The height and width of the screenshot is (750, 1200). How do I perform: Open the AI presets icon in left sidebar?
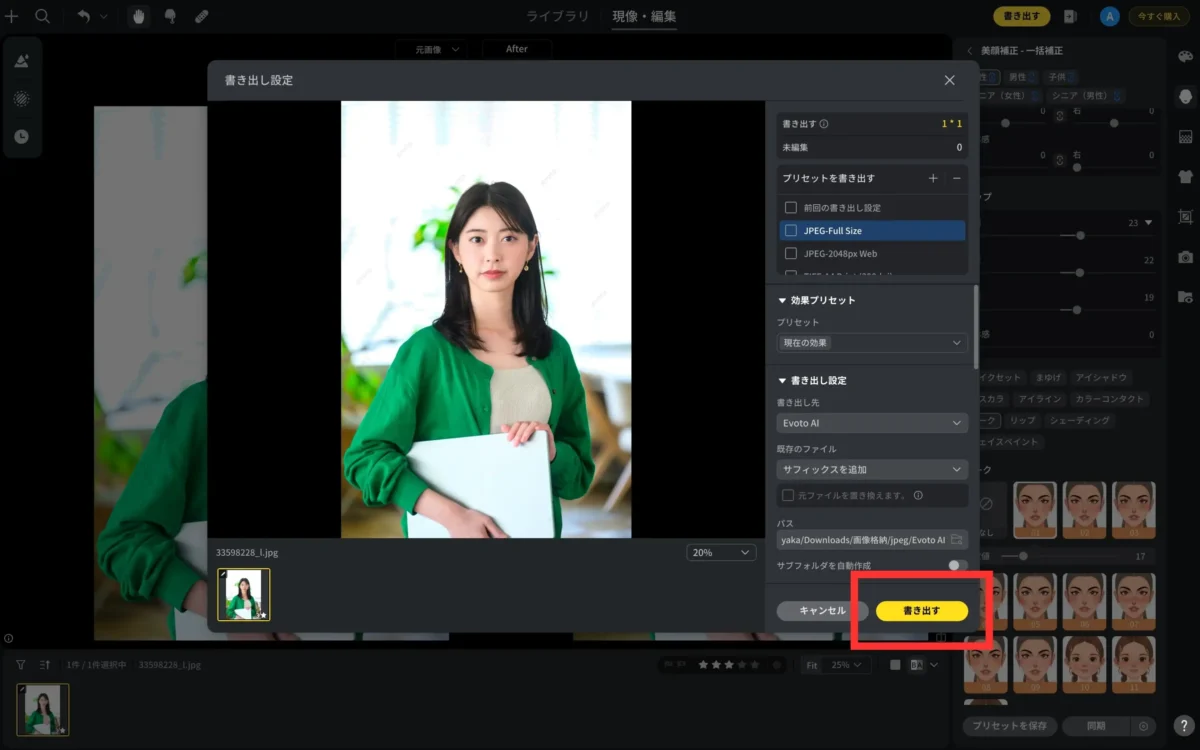coord(21,61)
